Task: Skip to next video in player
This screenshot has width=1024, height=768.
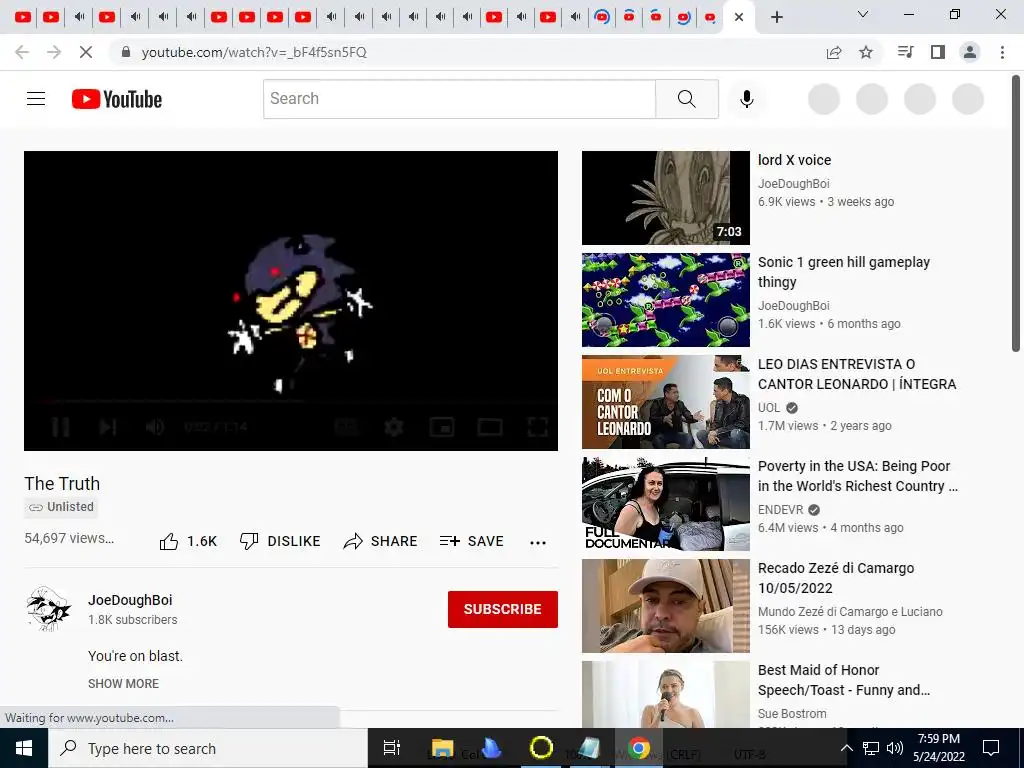Action: point(108,427)
